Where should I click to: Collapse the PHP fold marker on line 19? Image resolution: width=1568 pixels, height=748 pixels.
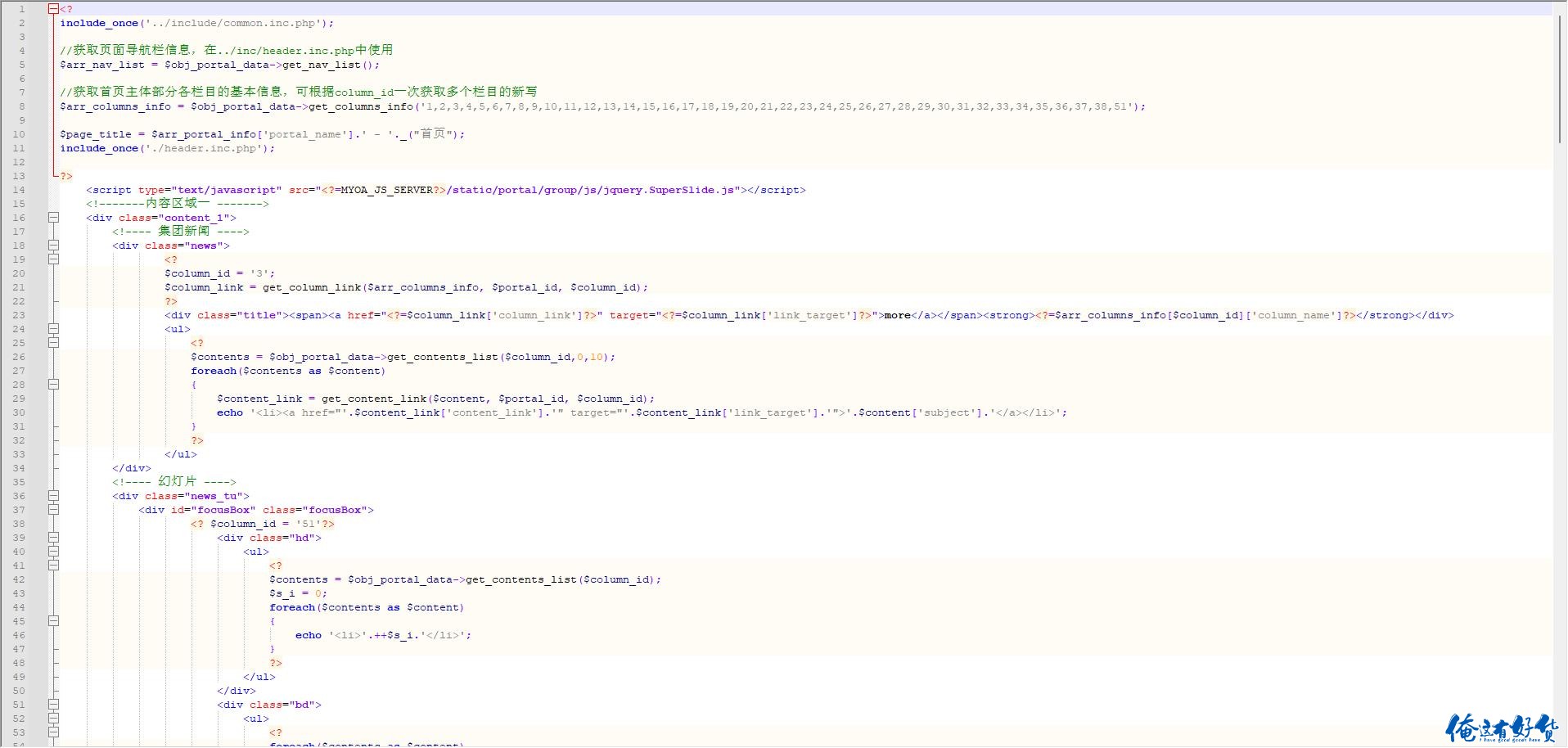[x=53, y=259]
